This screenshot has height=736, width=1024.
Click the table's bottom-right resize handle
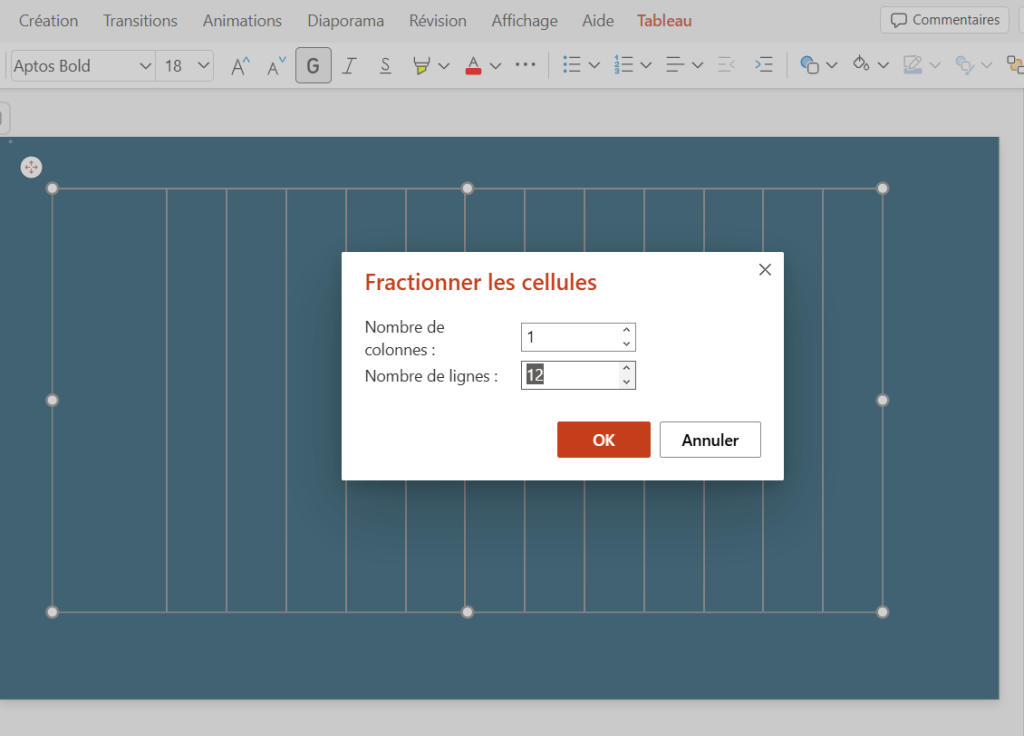882,612
